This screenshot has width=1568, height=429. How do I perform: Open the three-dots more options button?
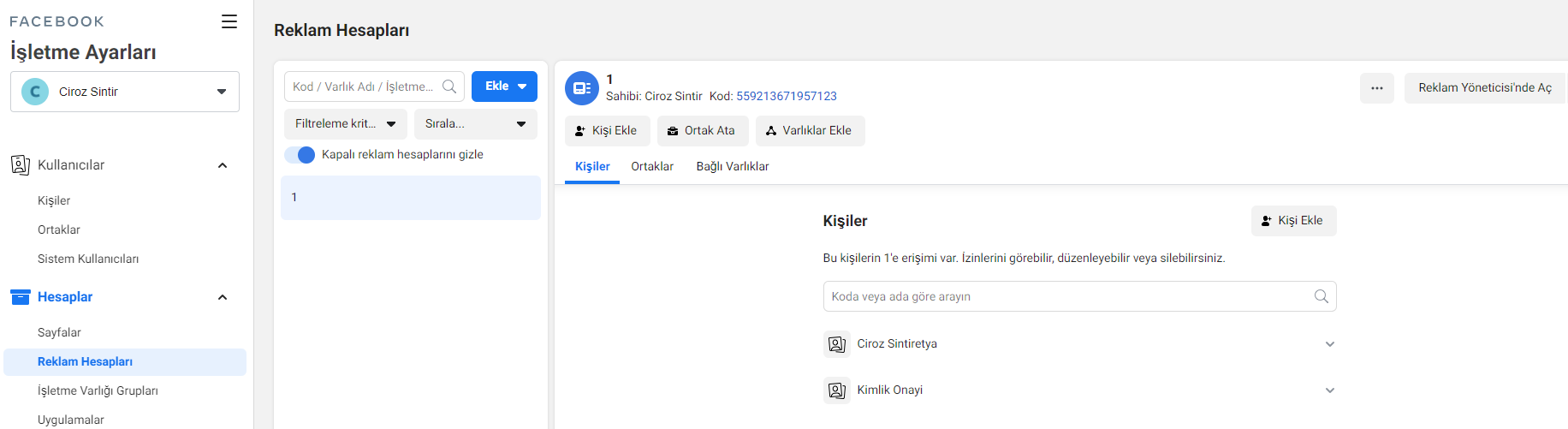point(1377,88)
